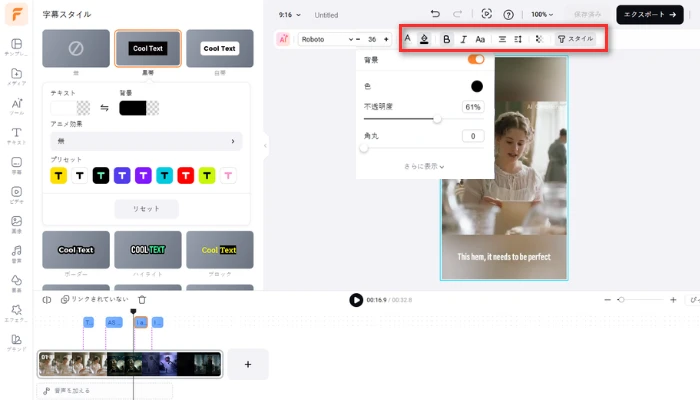Click the undo arrow icon
The image size is (700, 400).
click(x=434, y=14)
